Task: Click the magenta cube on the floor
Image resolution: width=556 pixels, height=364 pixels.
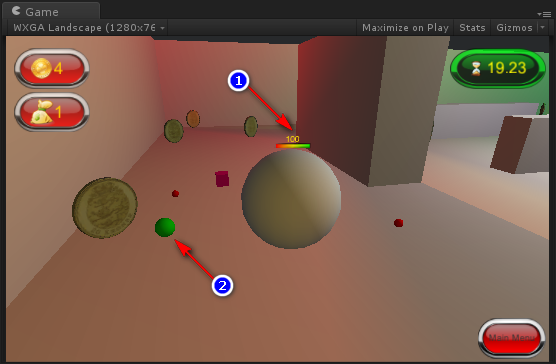Action: tap(222, 179)
